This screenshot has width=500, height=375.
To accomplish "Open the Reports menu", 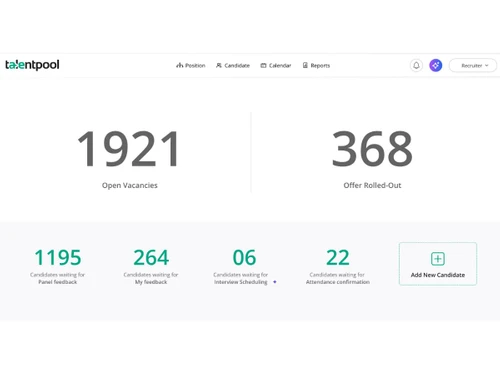I will pyautogui.click(x=316, y=65).
